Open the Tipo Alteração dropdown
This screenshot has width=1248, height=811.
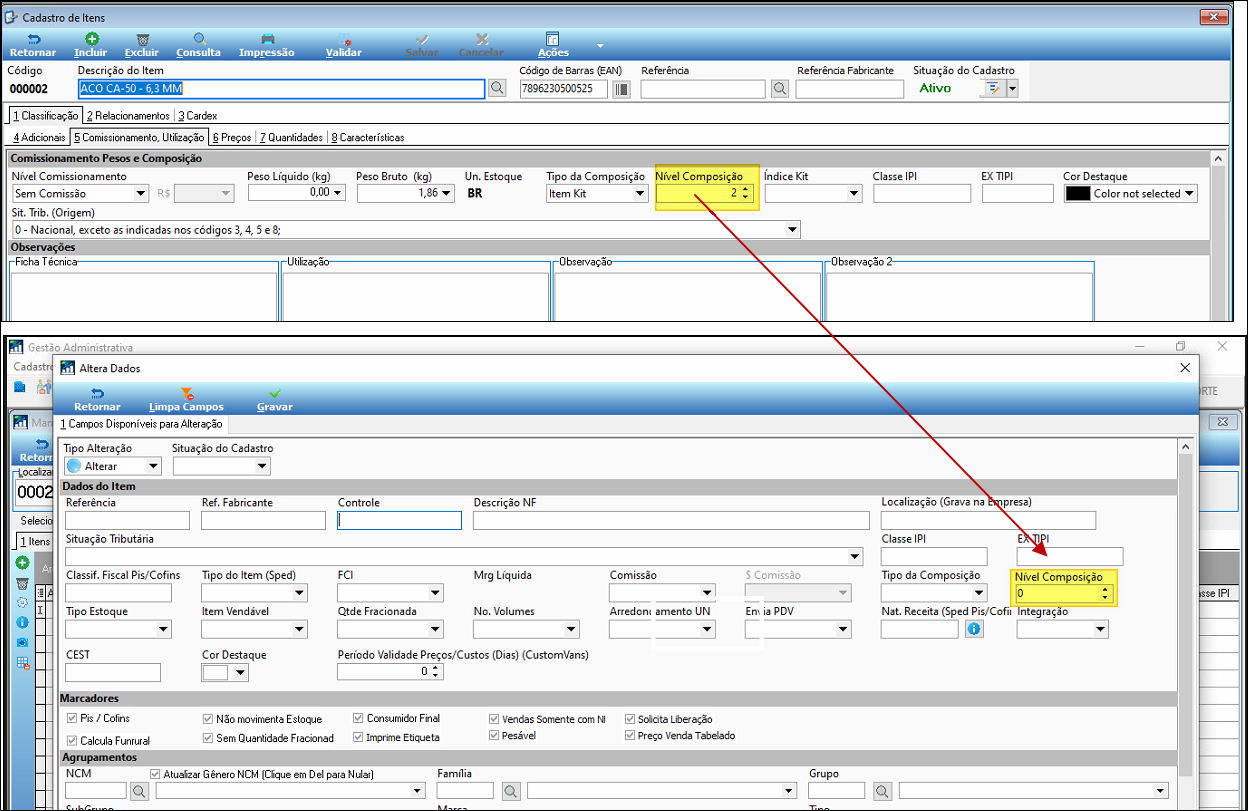click(x=153, y=466)
